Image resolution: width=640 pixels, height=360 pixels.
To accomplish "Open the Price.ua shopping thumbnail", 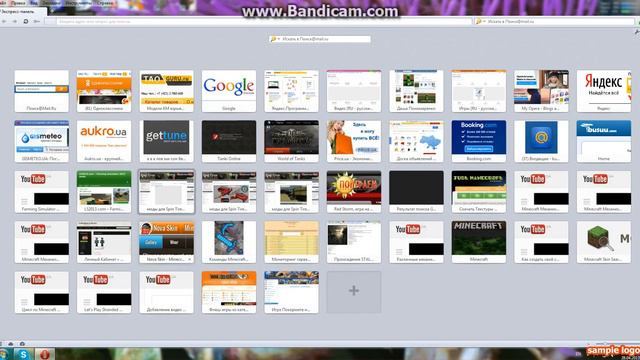I will click(354, 141).
